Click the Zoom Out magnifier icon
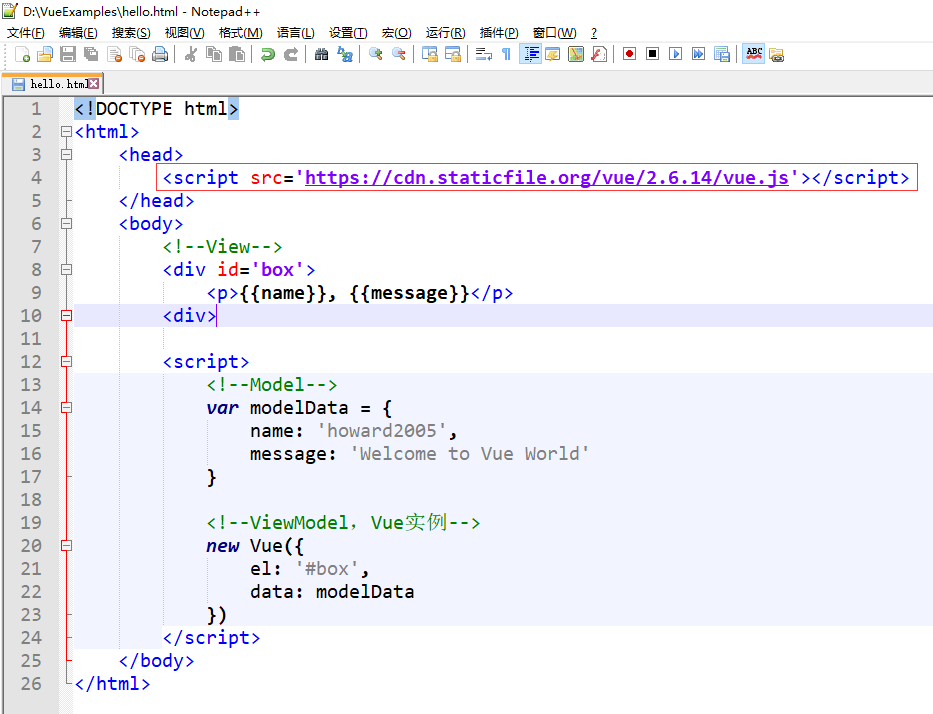933x714 pixels. coord(399,55)
